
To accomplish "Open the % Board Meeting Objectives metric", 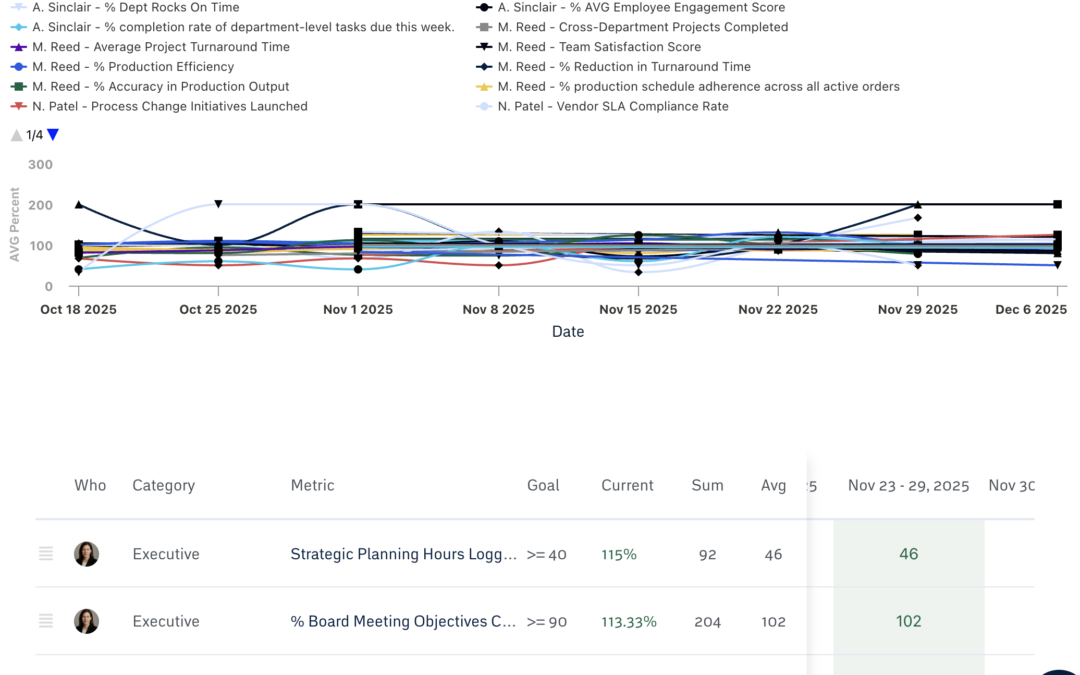I will (x=404, y=621).
